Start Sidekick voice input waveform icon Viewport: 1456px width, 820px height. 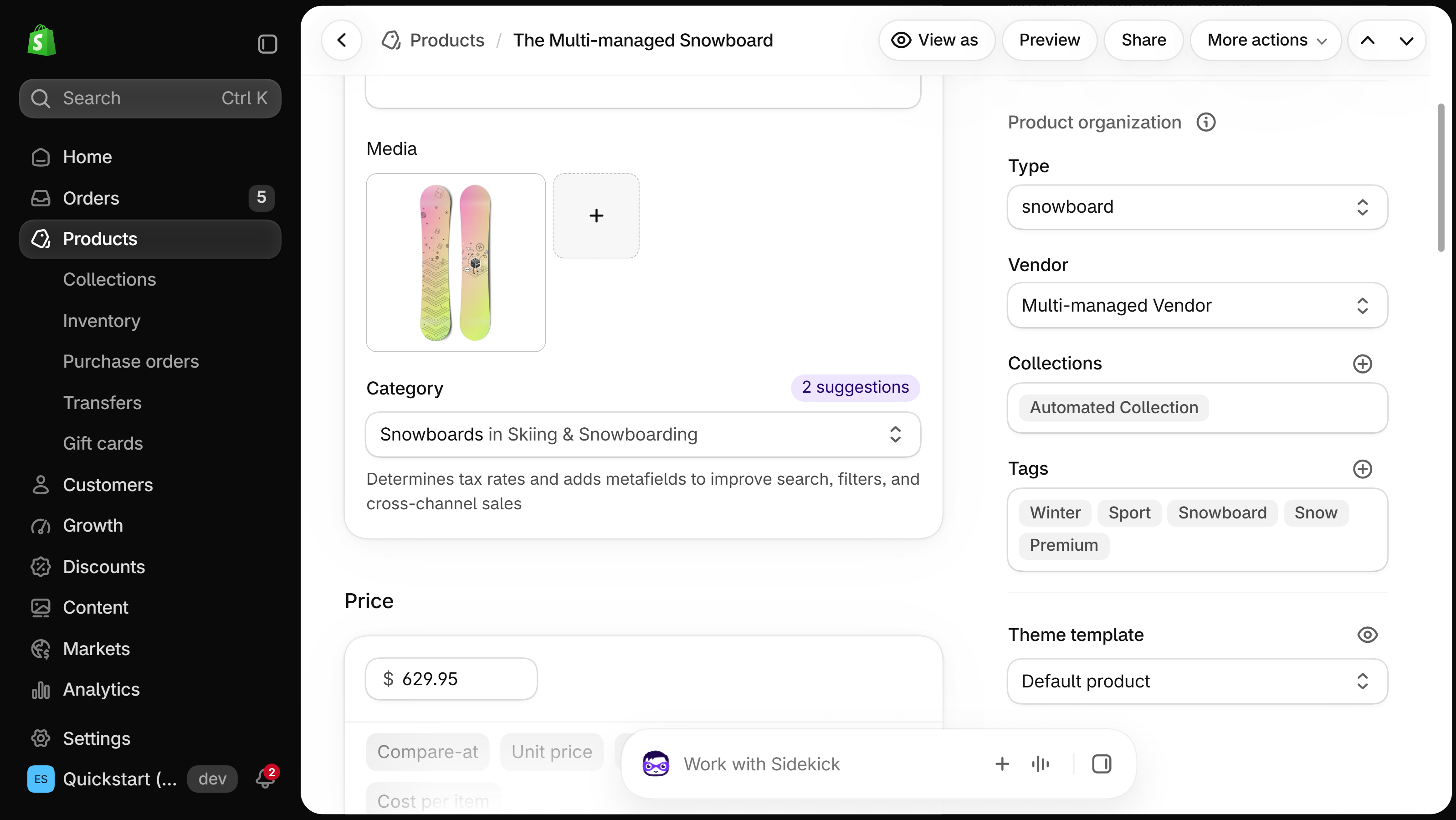(1040, 764)
